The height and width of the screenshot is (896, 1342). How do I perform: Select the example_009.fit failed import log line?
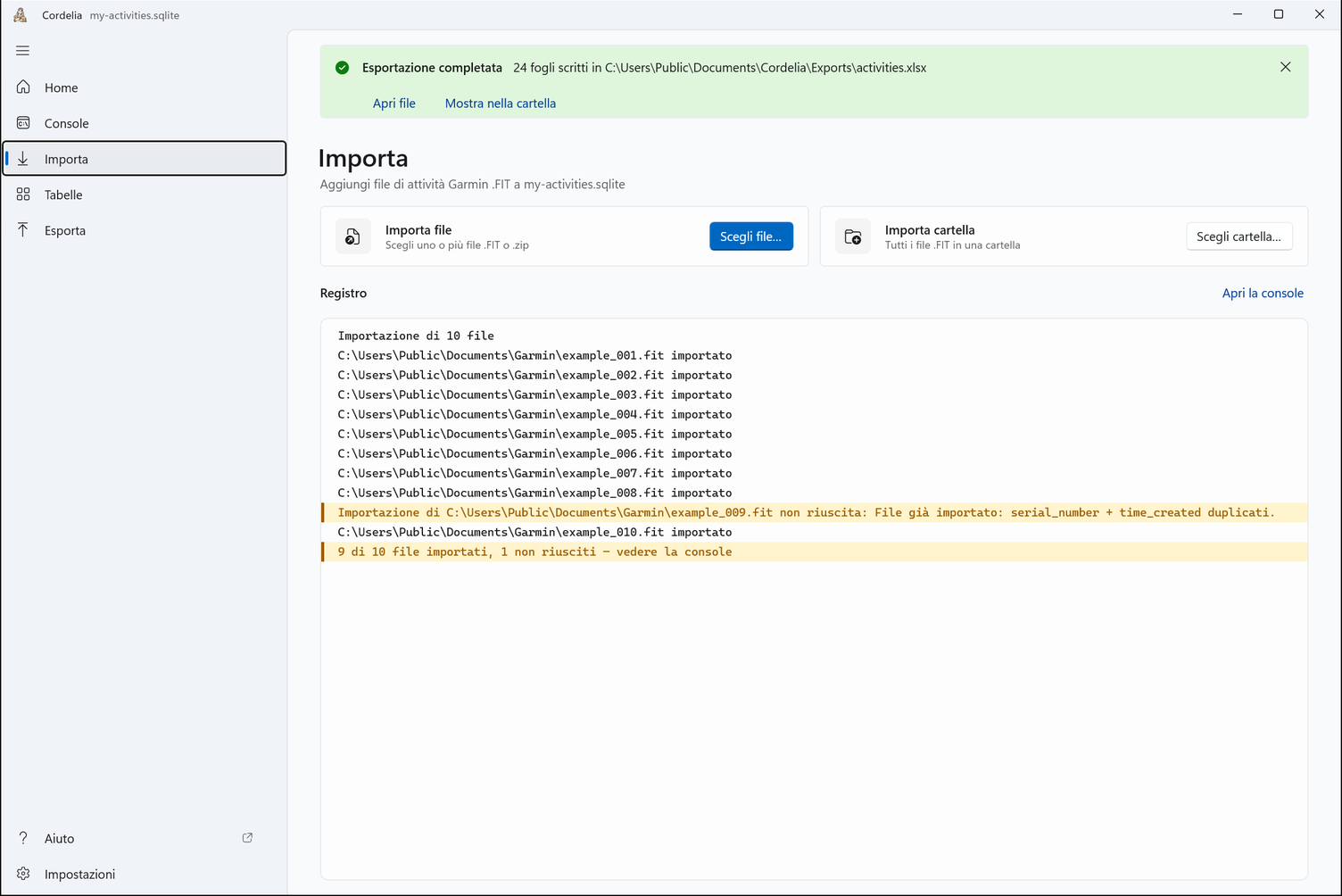[x=815, y=512]
